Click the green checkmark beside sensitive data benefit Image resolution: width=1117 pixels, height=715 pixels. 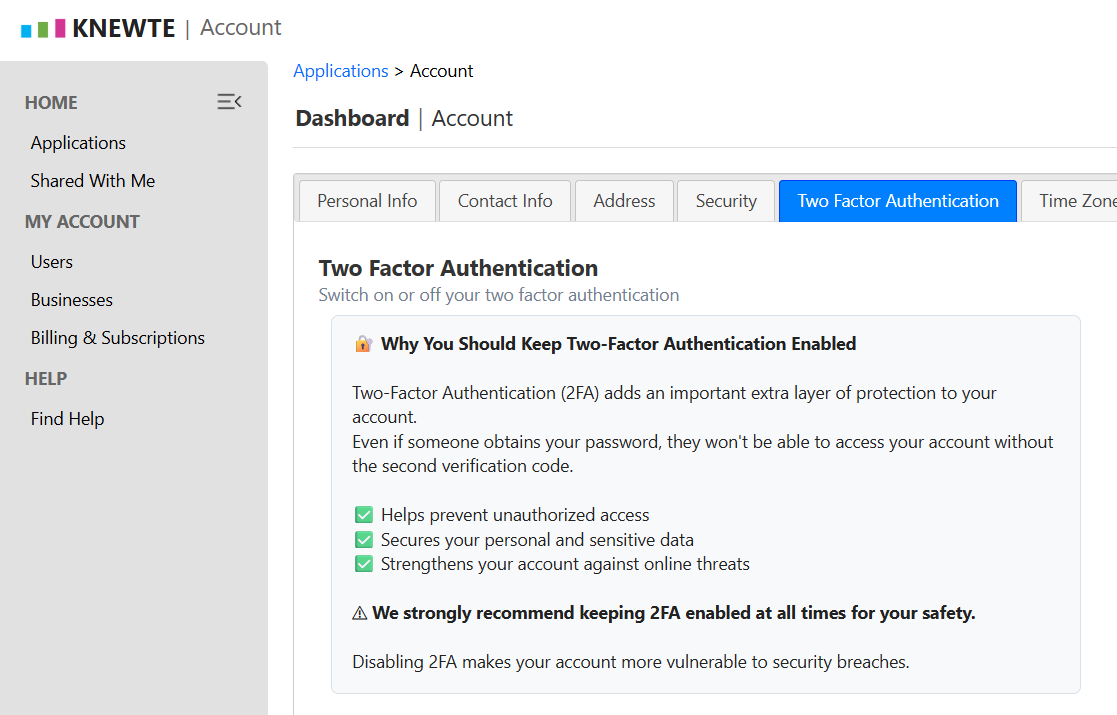click(x=364, y=539)
